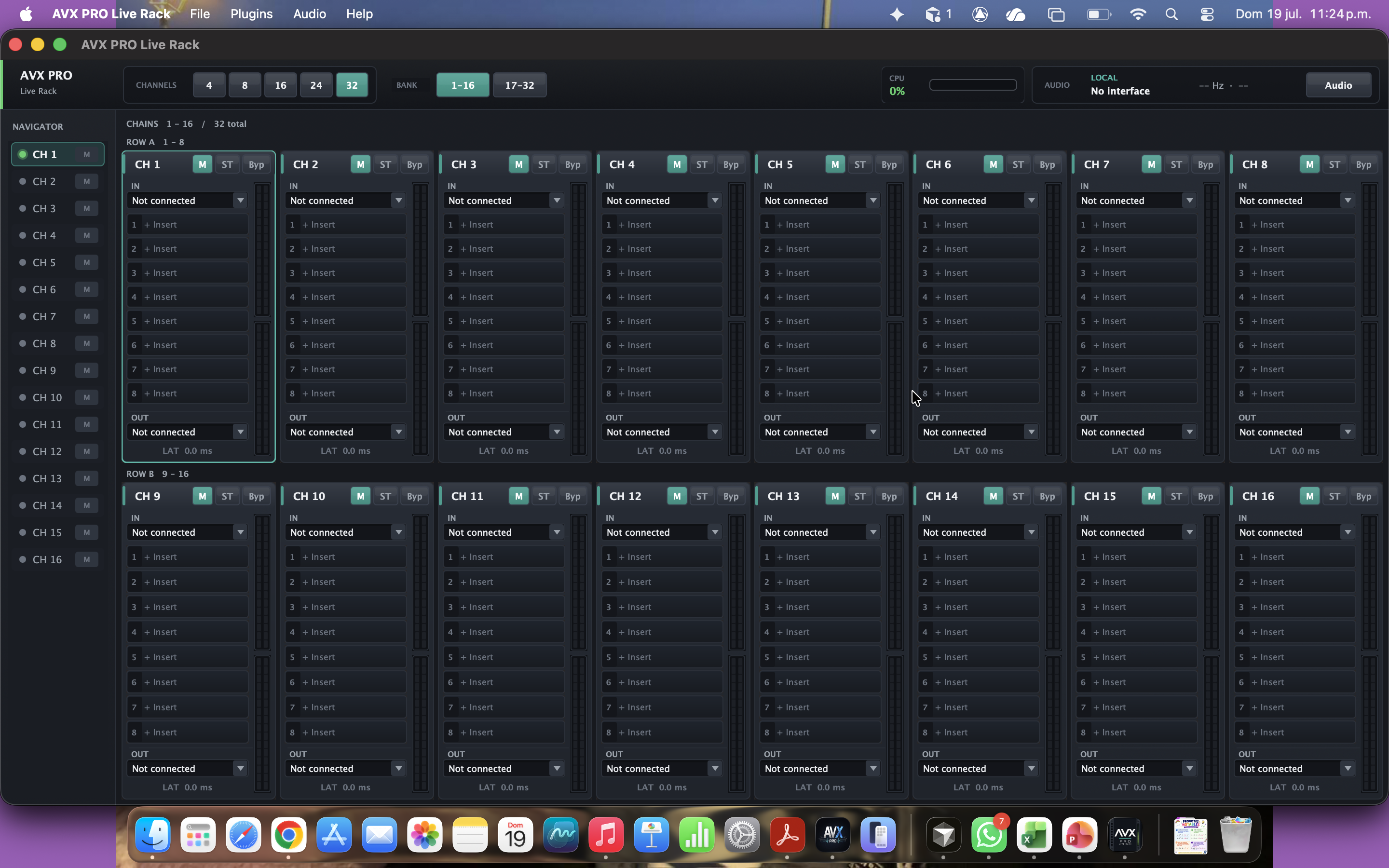Image resolution: width=1389 pixels, height=868 pixels.
Task: Open Google Chrome in the Dock
Action: point(289,835)
